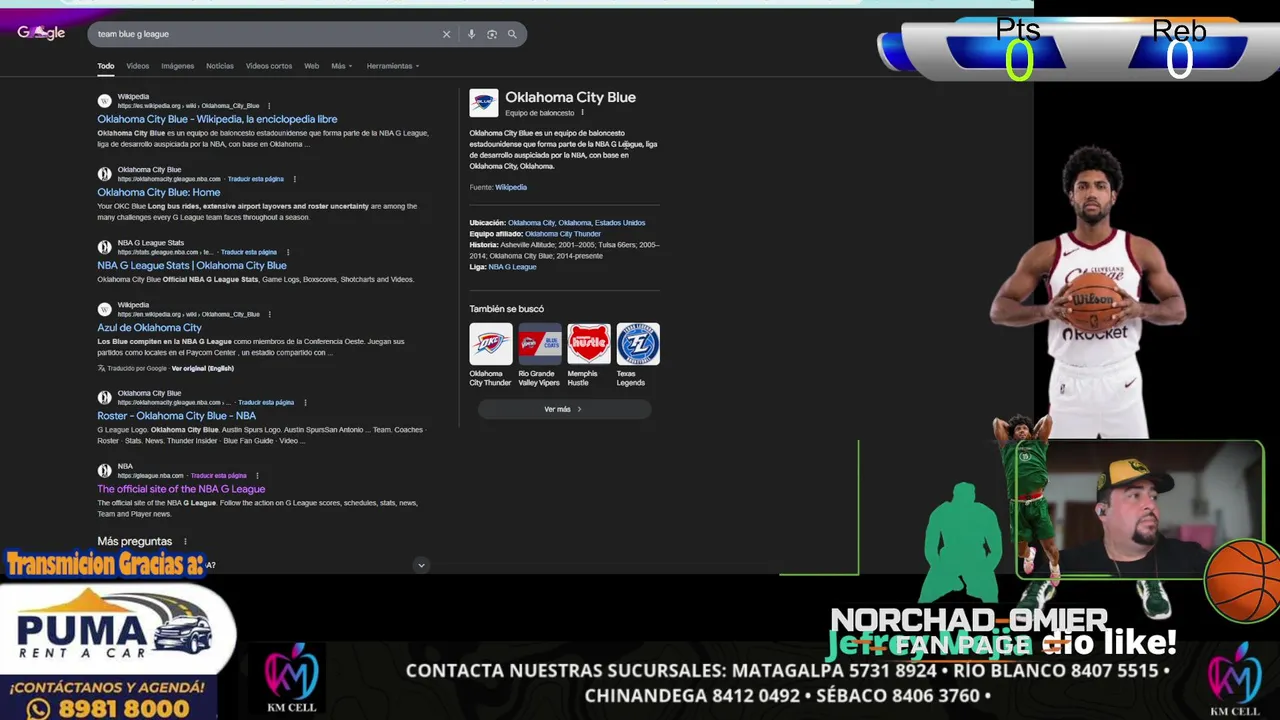Click the 'Más preguntas' heading
This screenshot has height=720, width=1280.
(x=134, y=541)
